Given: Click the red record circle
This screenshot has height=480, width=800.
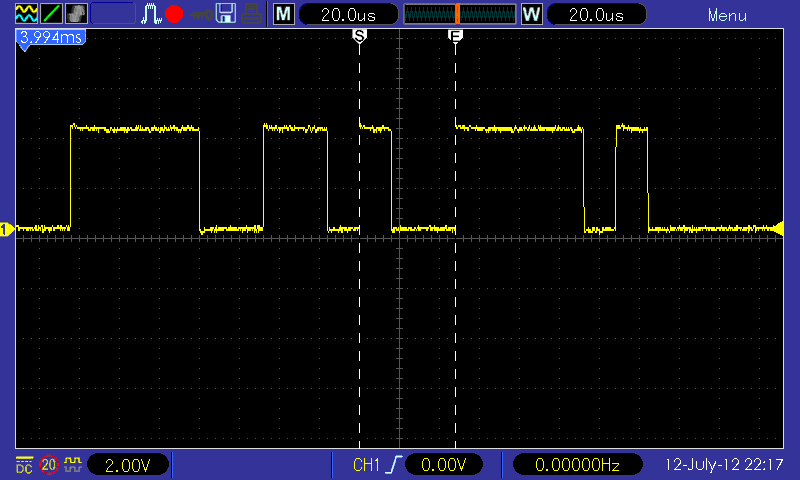Looking at the screenshot, I should pyautogui.click(x=174, y=14).
